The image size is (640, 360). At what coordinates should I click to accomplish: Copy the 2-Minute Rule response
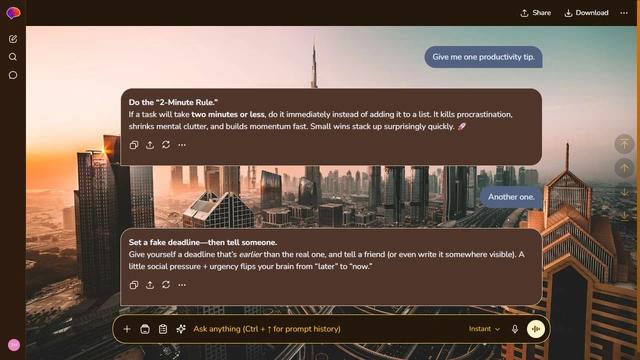134,145
